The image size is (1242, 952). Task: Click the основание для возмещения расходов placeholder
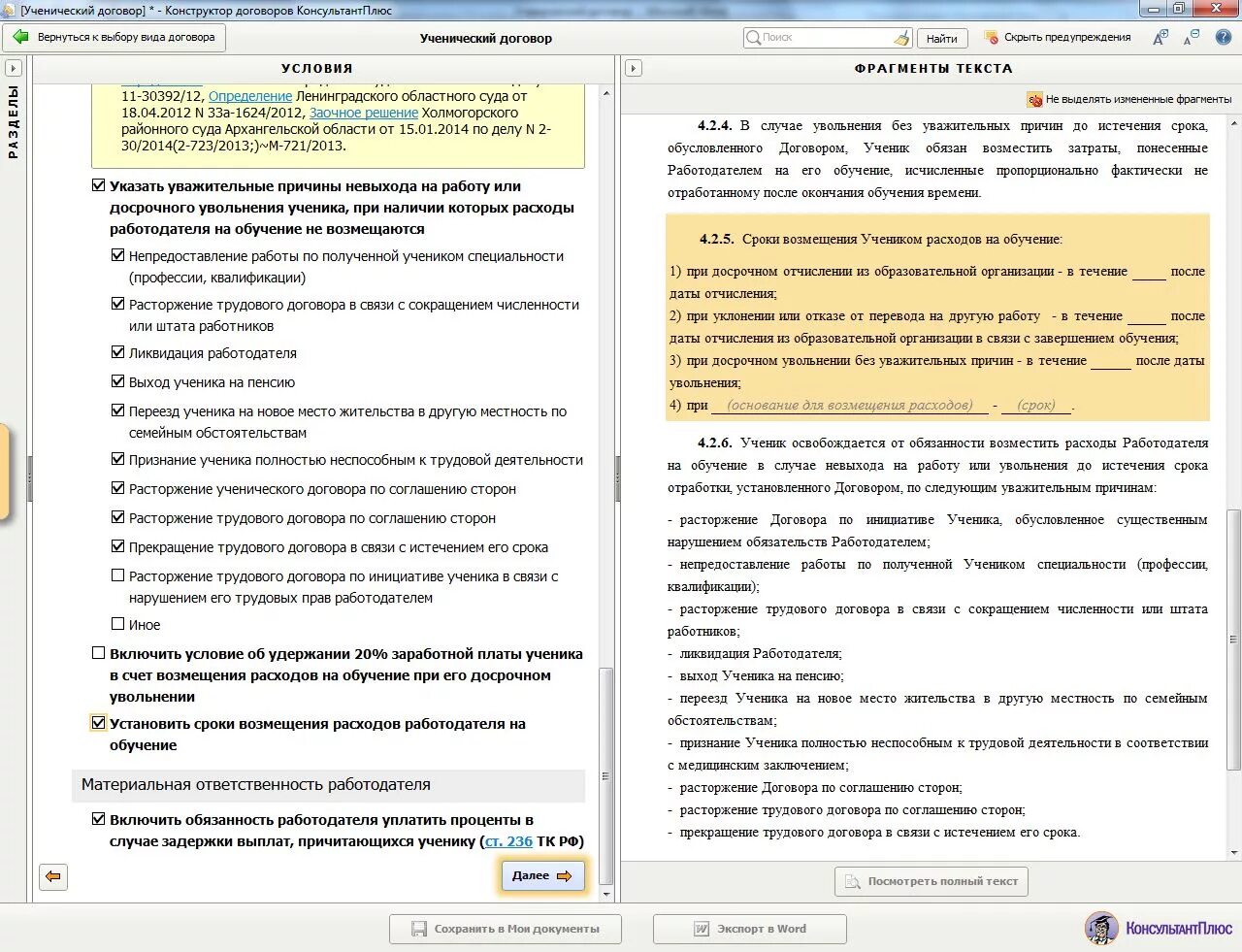click(x=849, y=405)
